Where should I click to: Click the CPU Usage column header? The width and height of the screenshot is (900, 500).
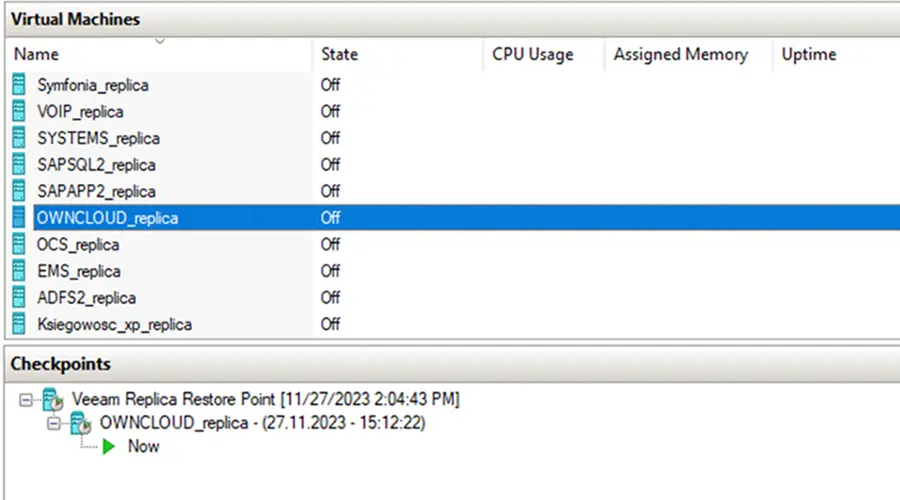pos(532,54)
